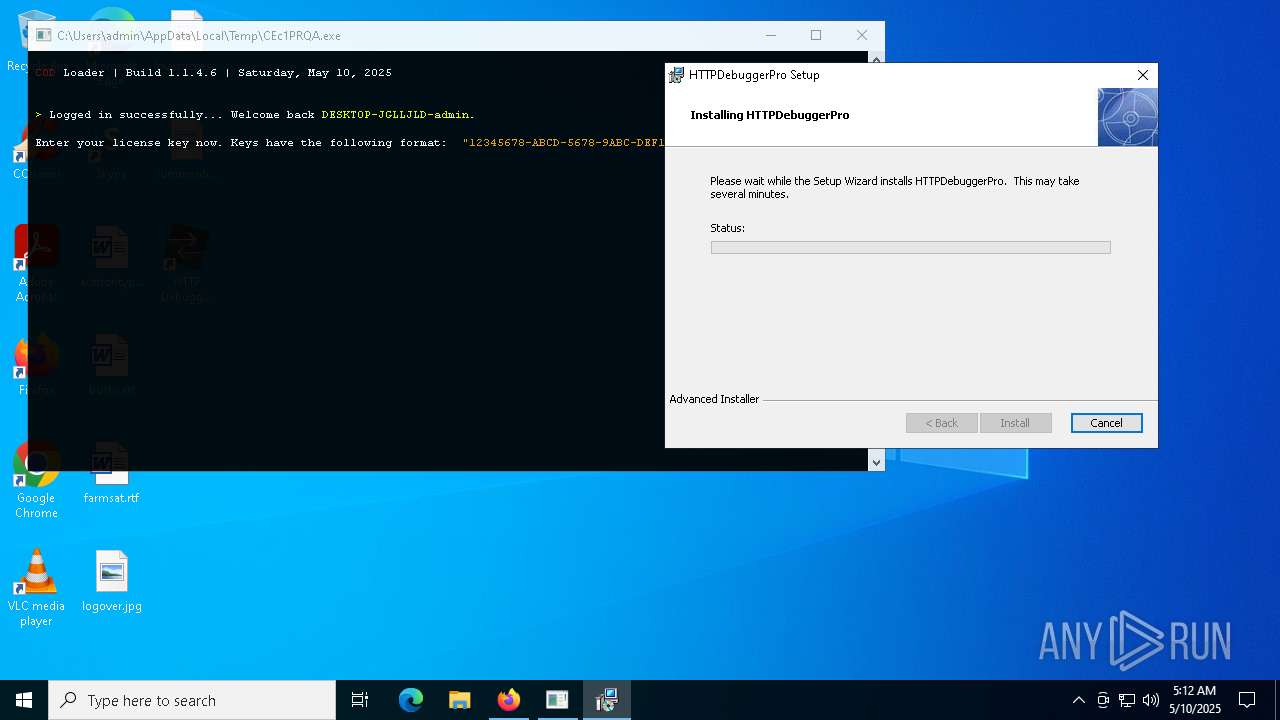Image resolution: width=1280 pixels, height=720 pixels.
Task: Click the HTTPDebuggerPro Setup title bar icon
Action: (677, 75)
